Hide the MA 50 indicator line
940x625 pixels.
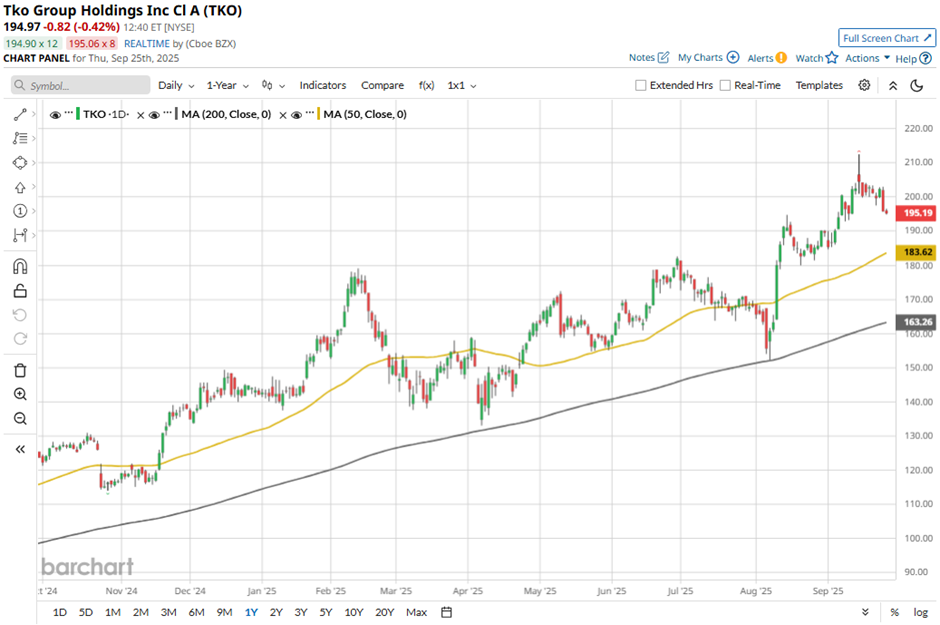[296, 114]
